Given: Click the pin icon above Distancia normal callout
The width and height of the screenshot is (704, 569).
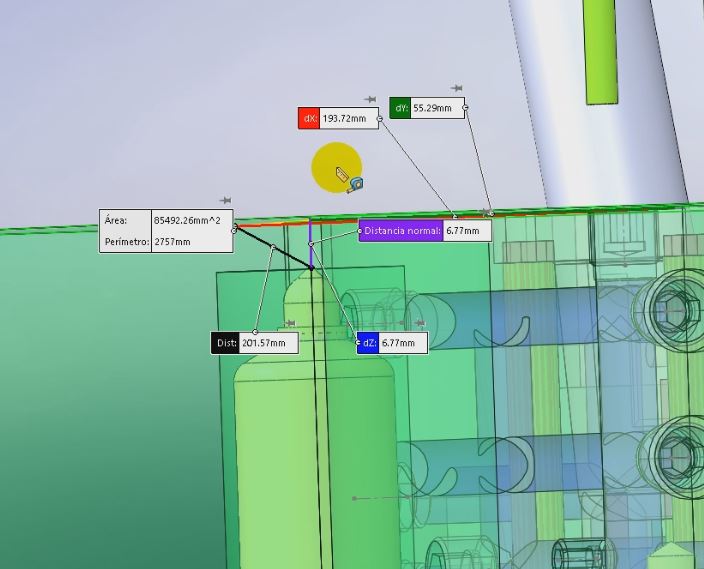Looking at the screenshot, I should (486, 213).
